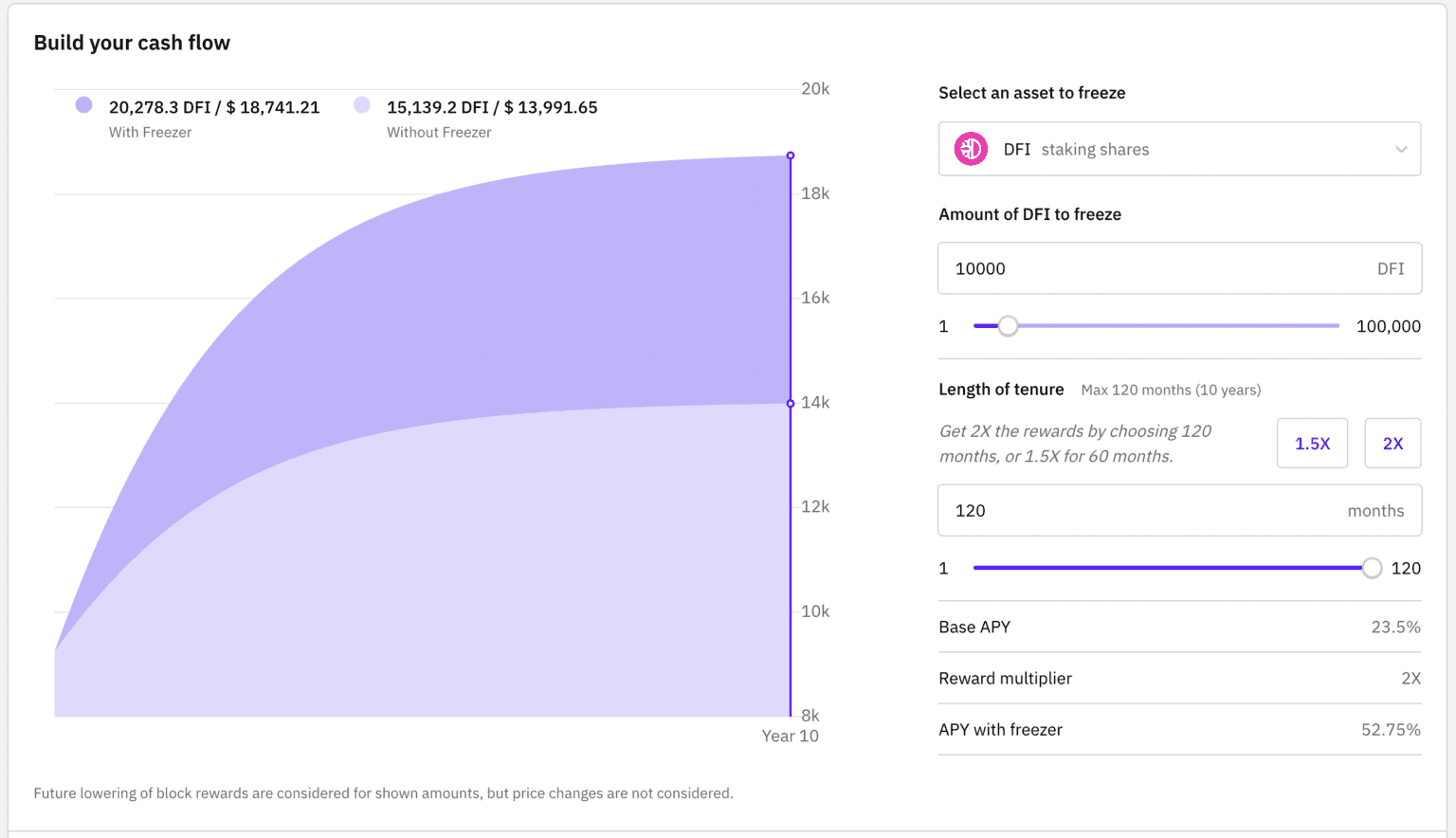Image resolution: width=1456 pixels, height=838 pixels.
Task: Click the amount of DFI input field
Action: (1156, 268)
